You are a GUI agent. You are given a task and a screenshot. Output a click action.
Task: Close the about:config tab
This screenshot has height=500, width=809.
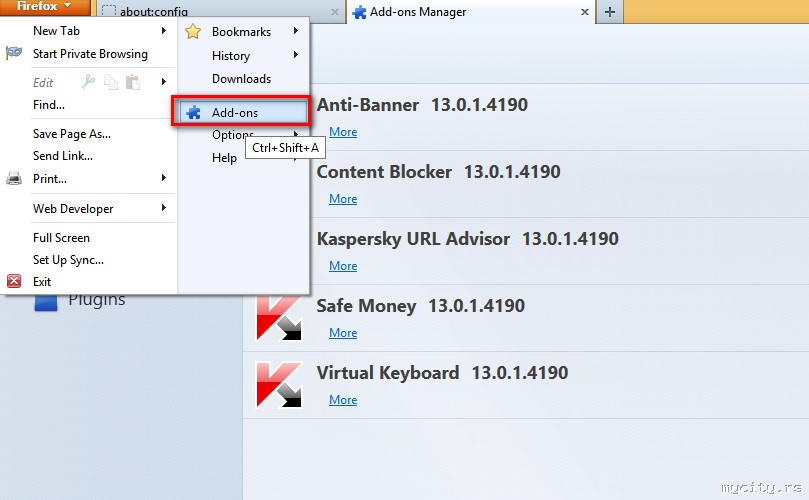point(335,12)
